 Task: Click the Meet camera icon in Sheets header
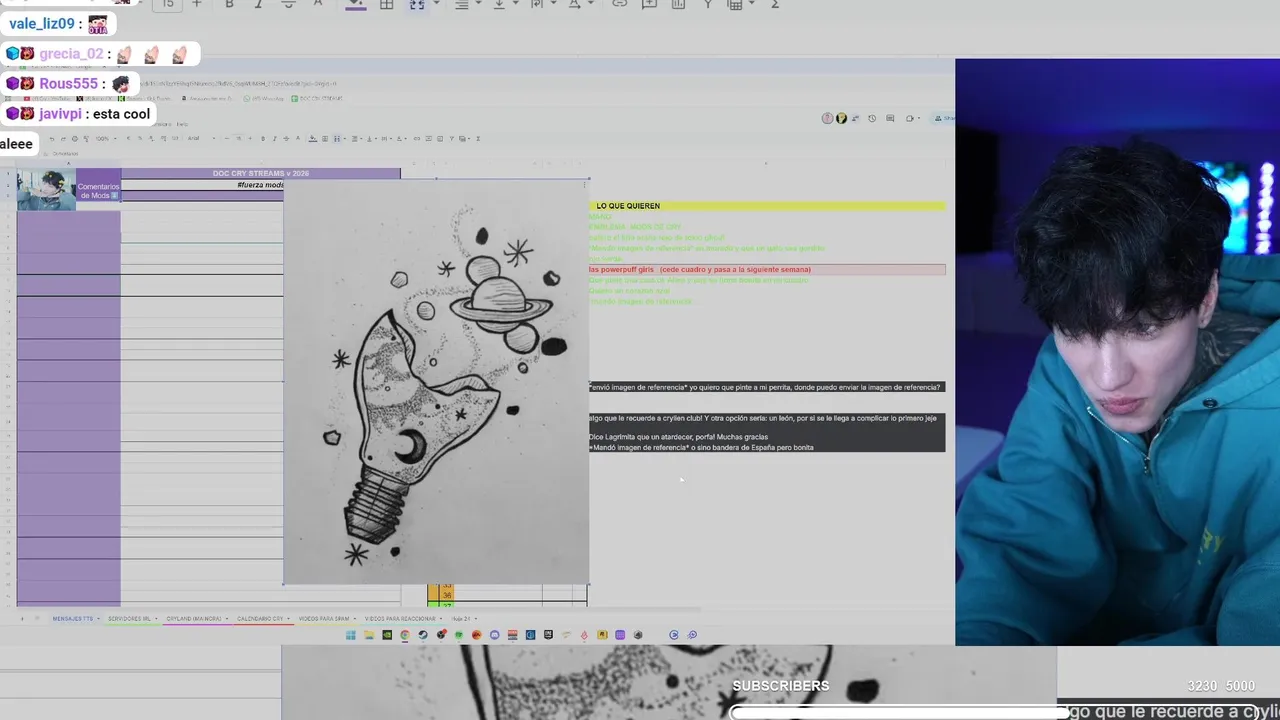point(910,118)
